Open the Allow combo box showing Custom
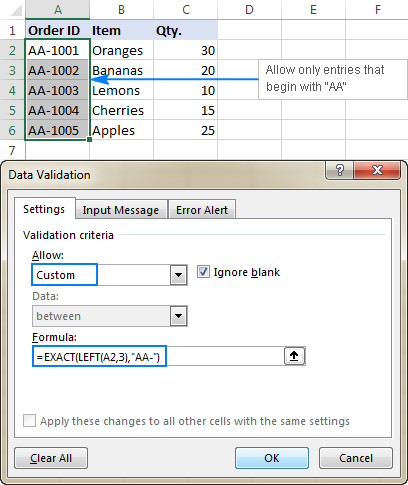 click(x=109, y=275)
